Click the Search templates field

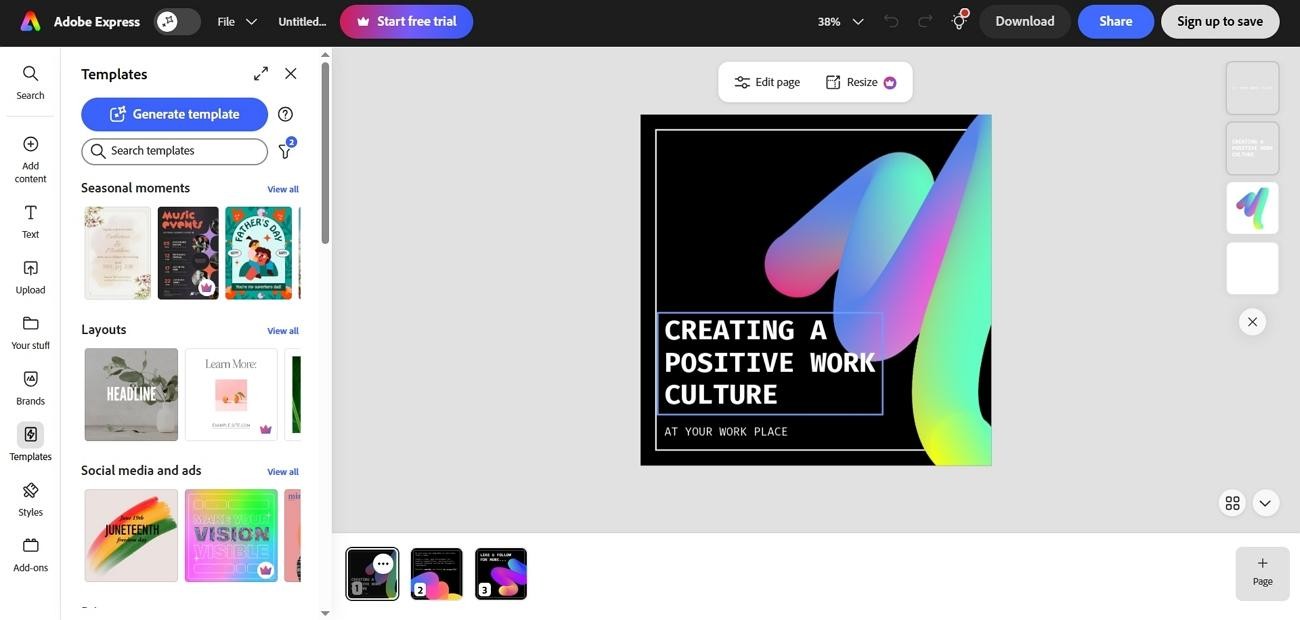click(x=174, y=151)
